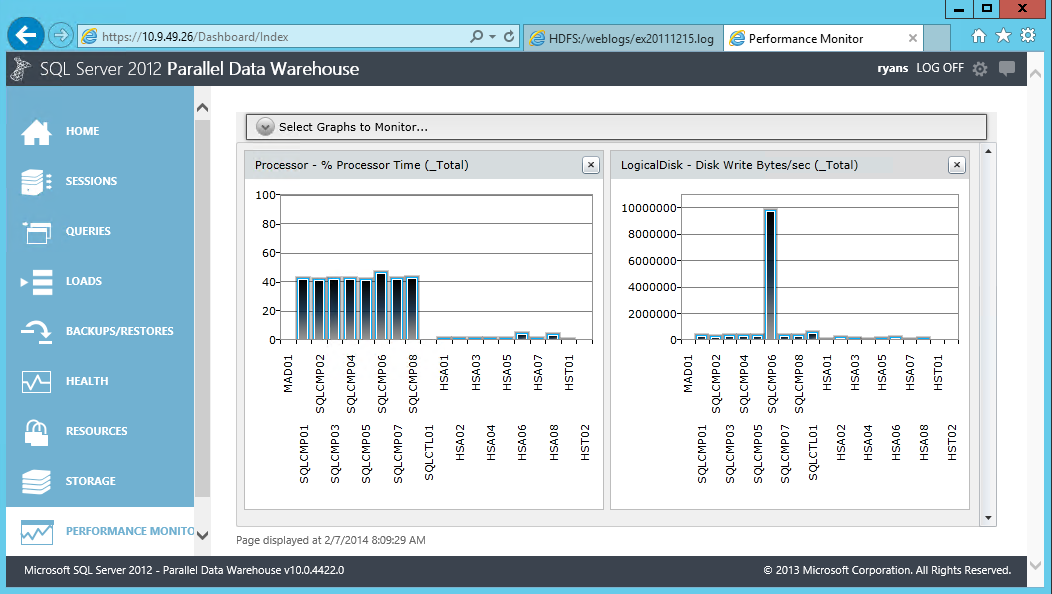Open the Performance Monitor chart icon
This screenshot has width=1052, height=594.
click(x=36, y=532)
